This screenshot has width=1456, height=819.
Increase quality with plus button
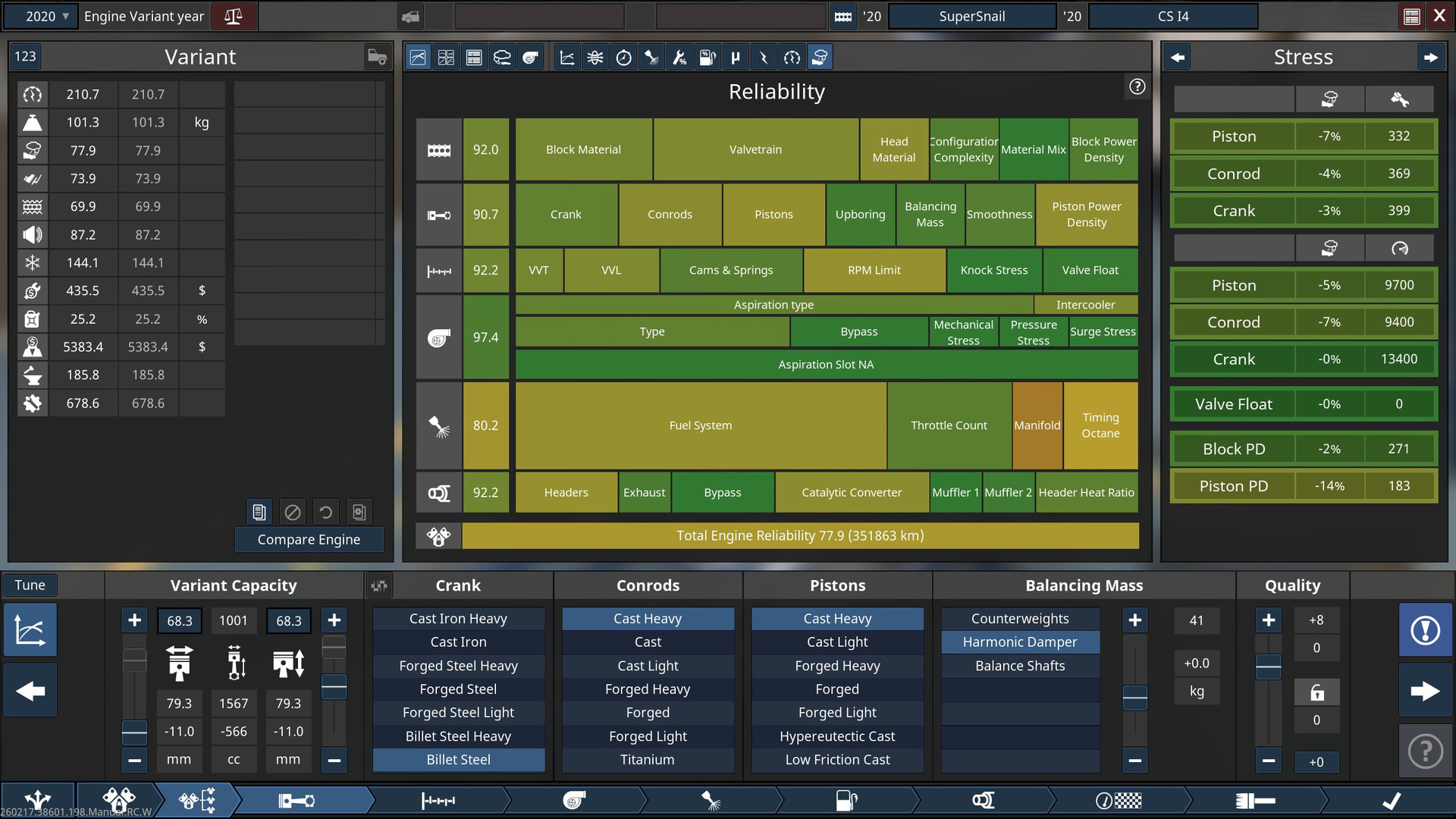click(1268, 620)
